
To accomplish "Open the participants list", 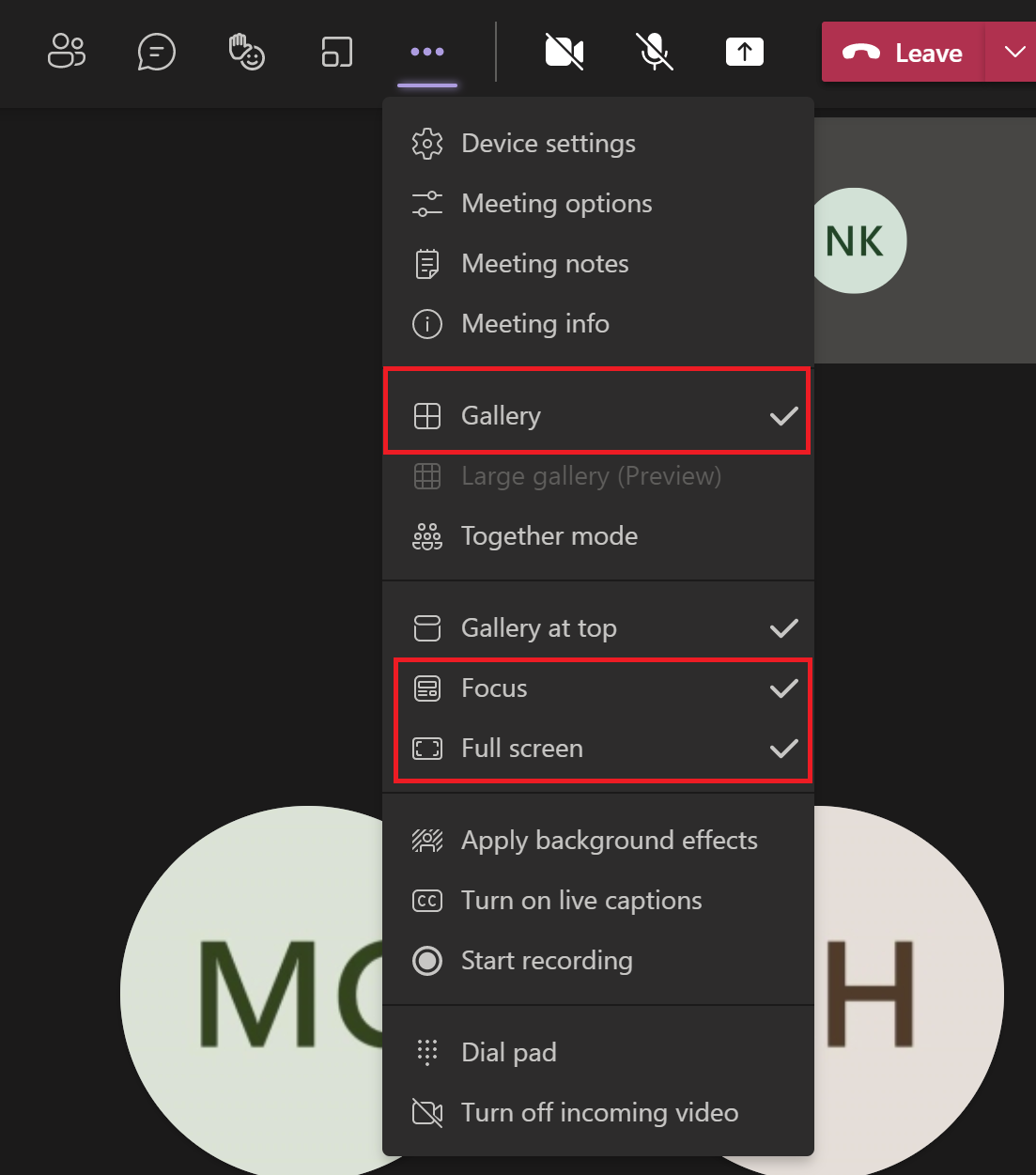I will pos(66,53).
